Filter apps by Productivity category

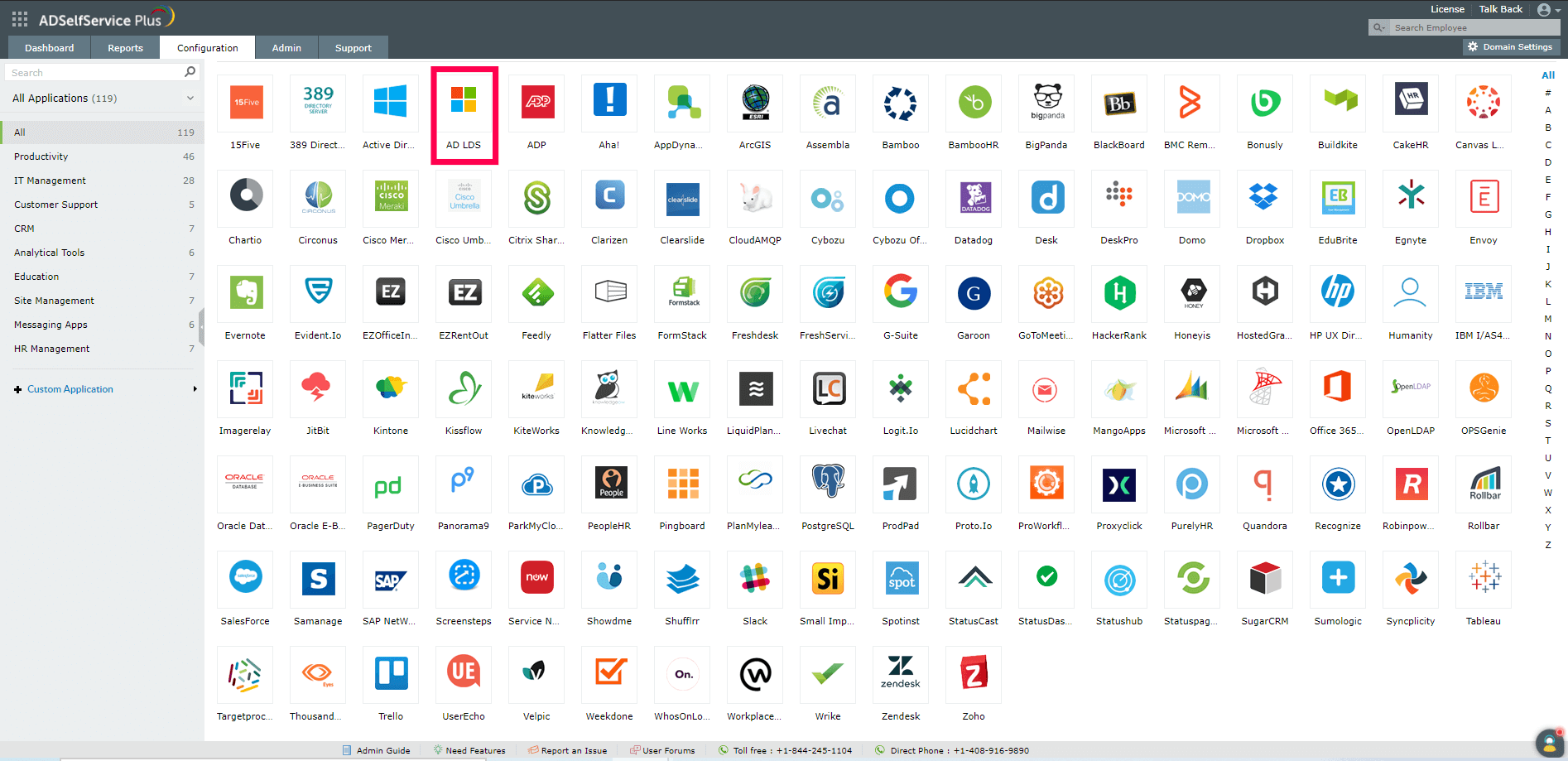(102, 157)
